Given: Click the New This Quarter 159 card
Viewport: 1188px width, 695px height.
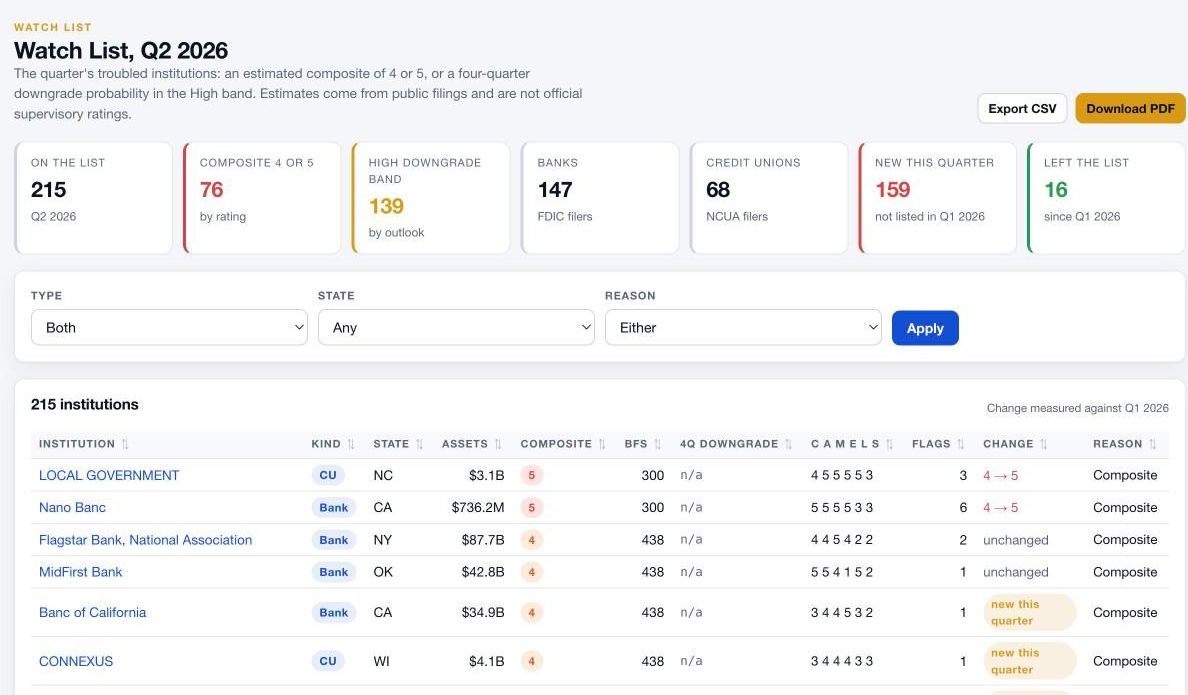Looking at the screenshot, I should (x=938, y=198).
